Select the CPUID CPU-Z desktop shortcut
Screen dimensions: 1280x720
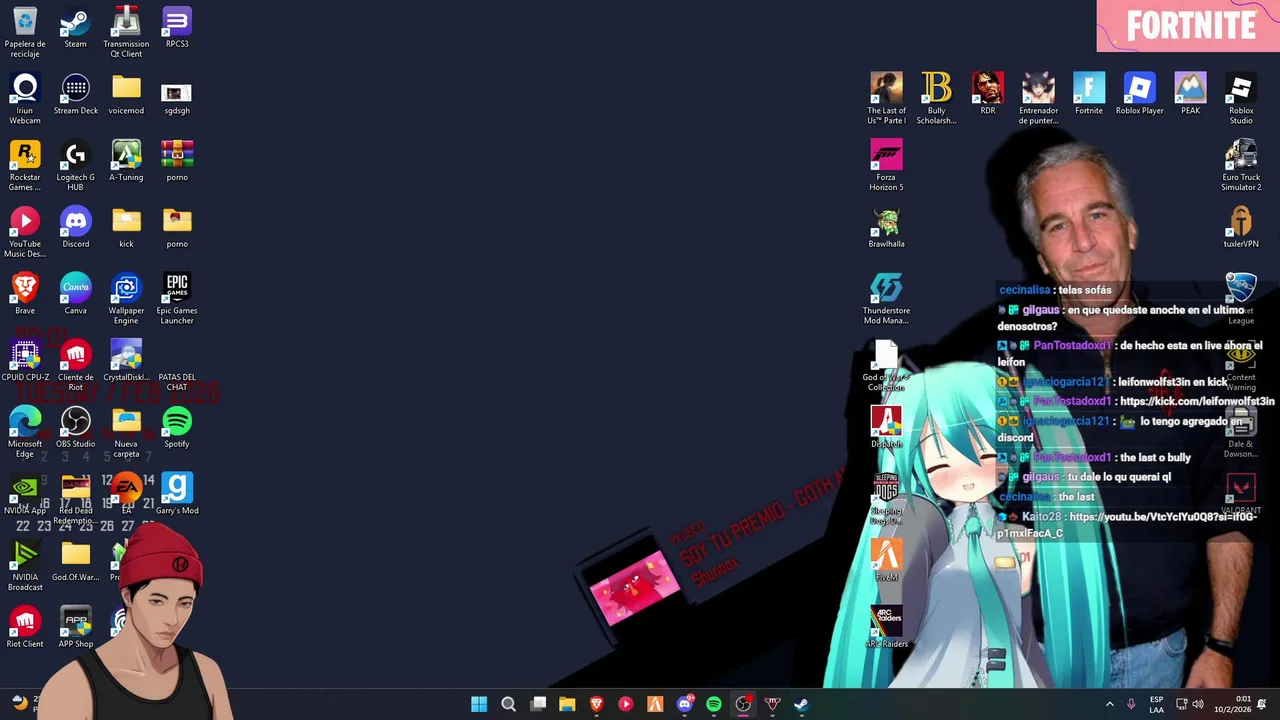click(25, 362)
